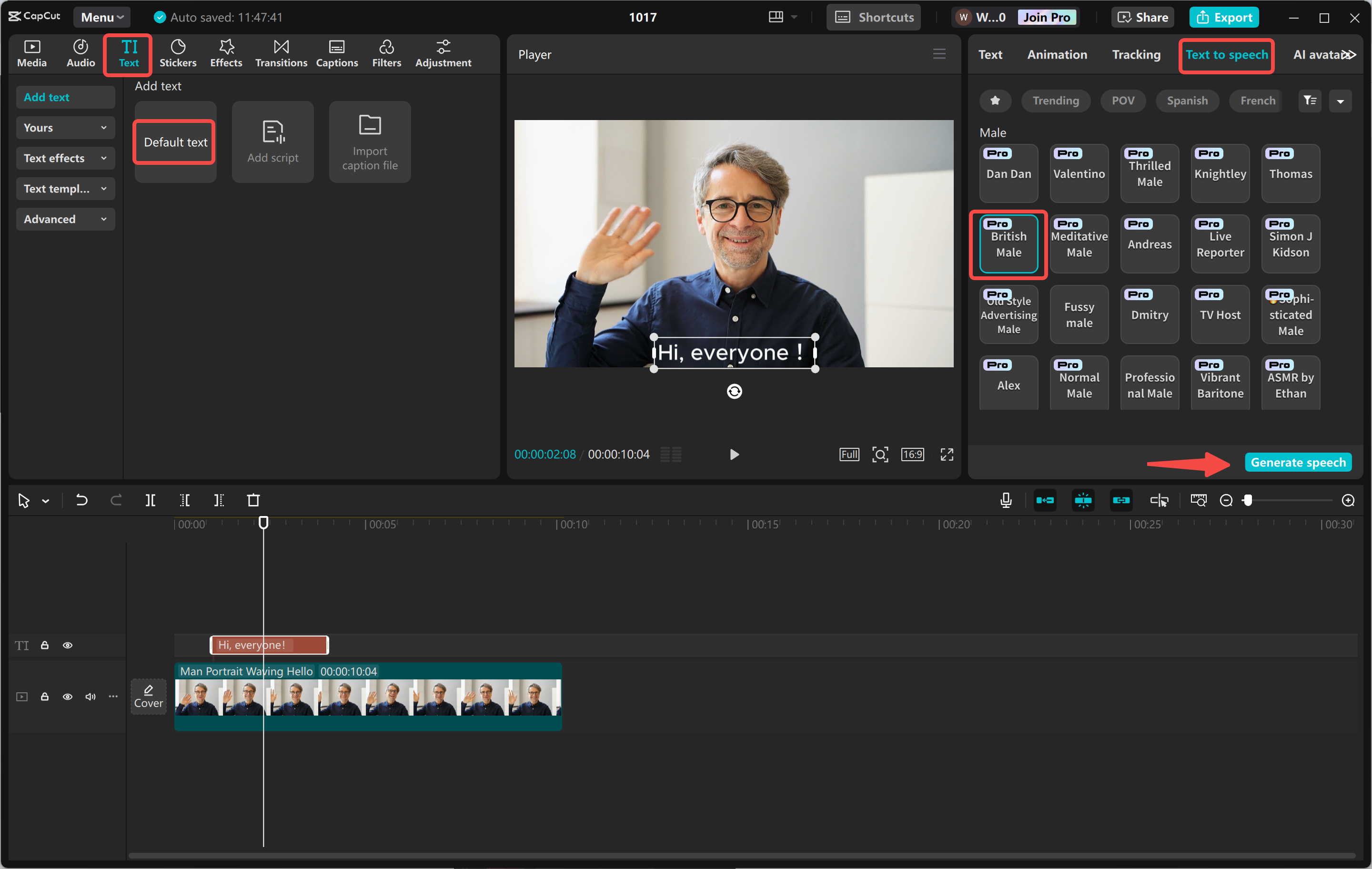Expand the Text effects section
This screenshot has height=869, width=1372.
[x=65, y=158]
